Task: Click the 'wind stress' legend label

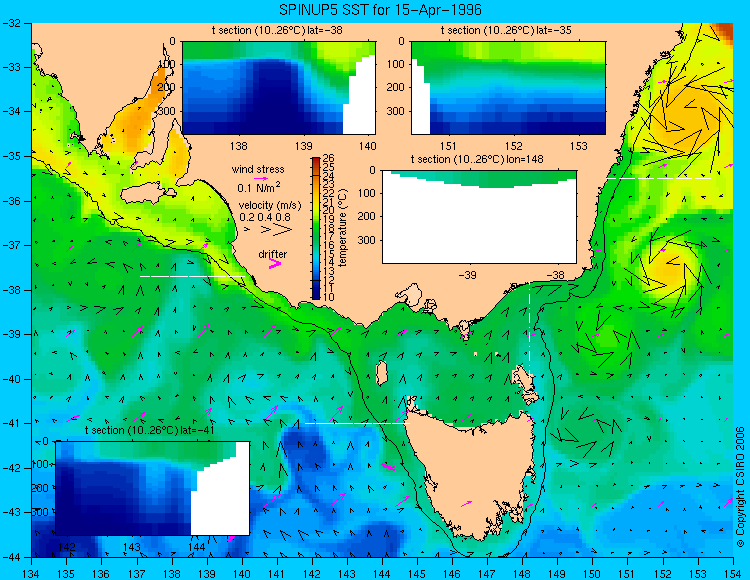Action: point(258,169)
